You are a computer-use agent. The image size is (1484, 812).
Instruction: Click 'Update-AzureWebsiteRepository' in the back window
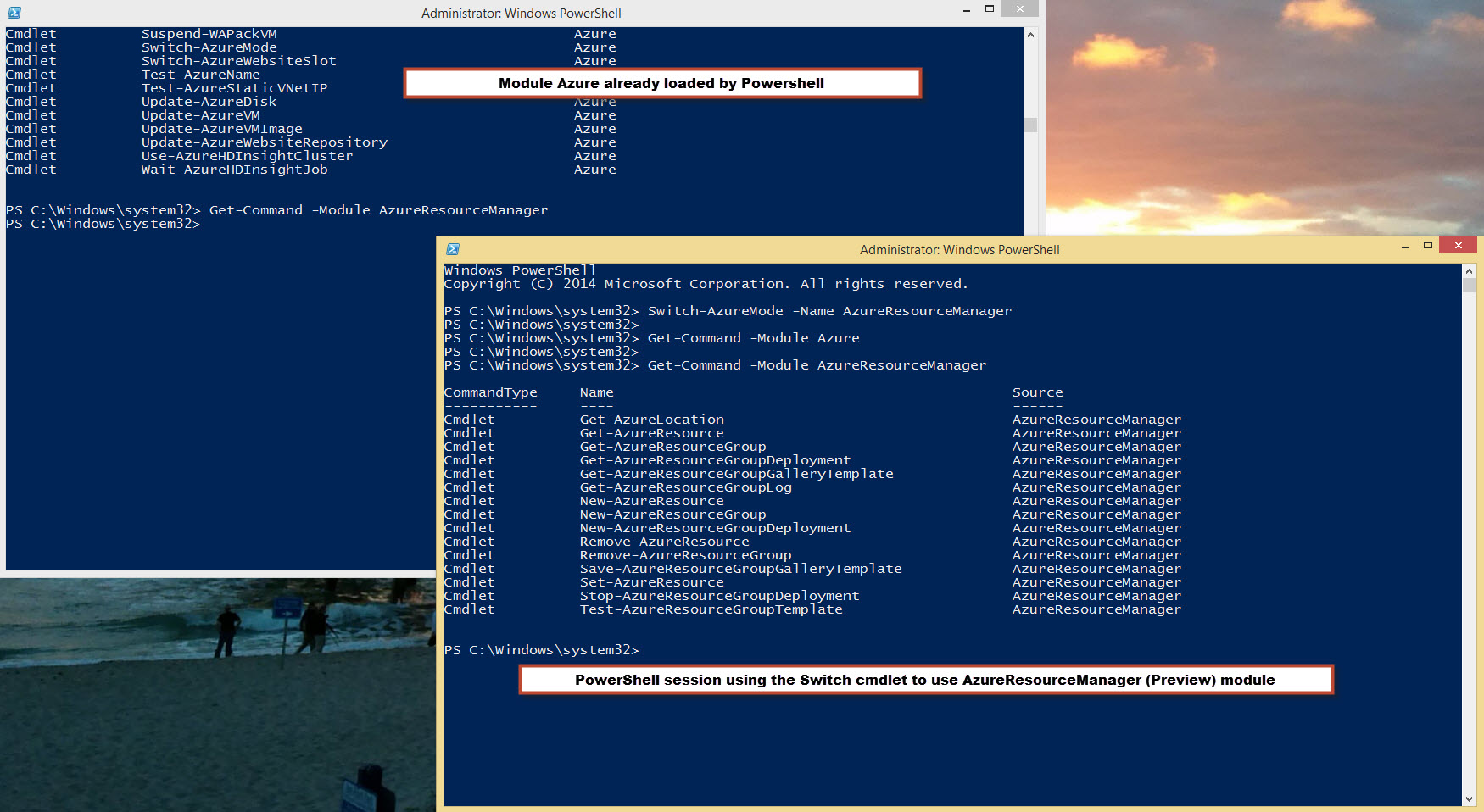pyautogui.click(x=265, y=142)
